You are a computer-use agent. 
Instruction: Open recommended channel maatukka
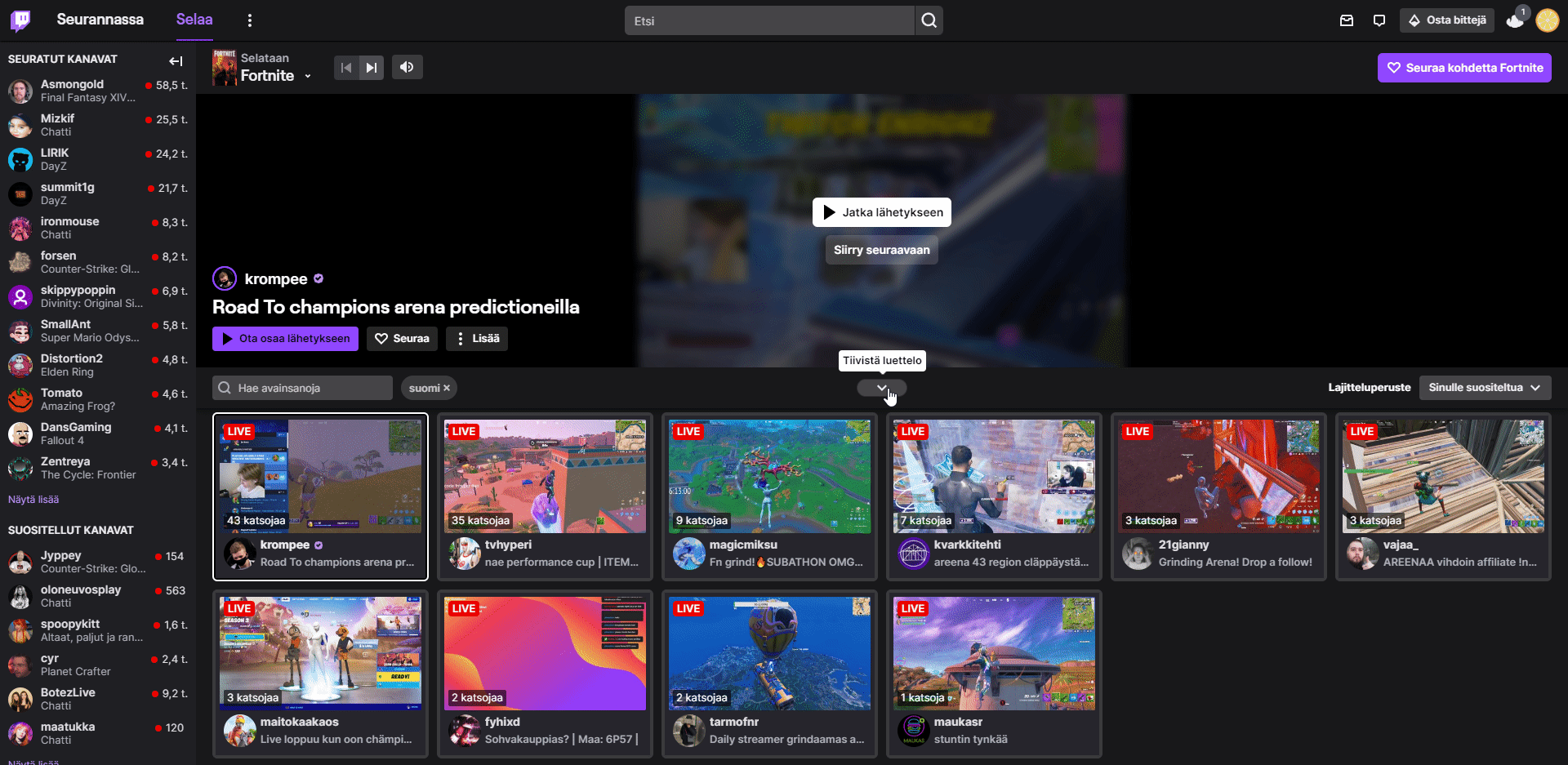pos(98,733)
